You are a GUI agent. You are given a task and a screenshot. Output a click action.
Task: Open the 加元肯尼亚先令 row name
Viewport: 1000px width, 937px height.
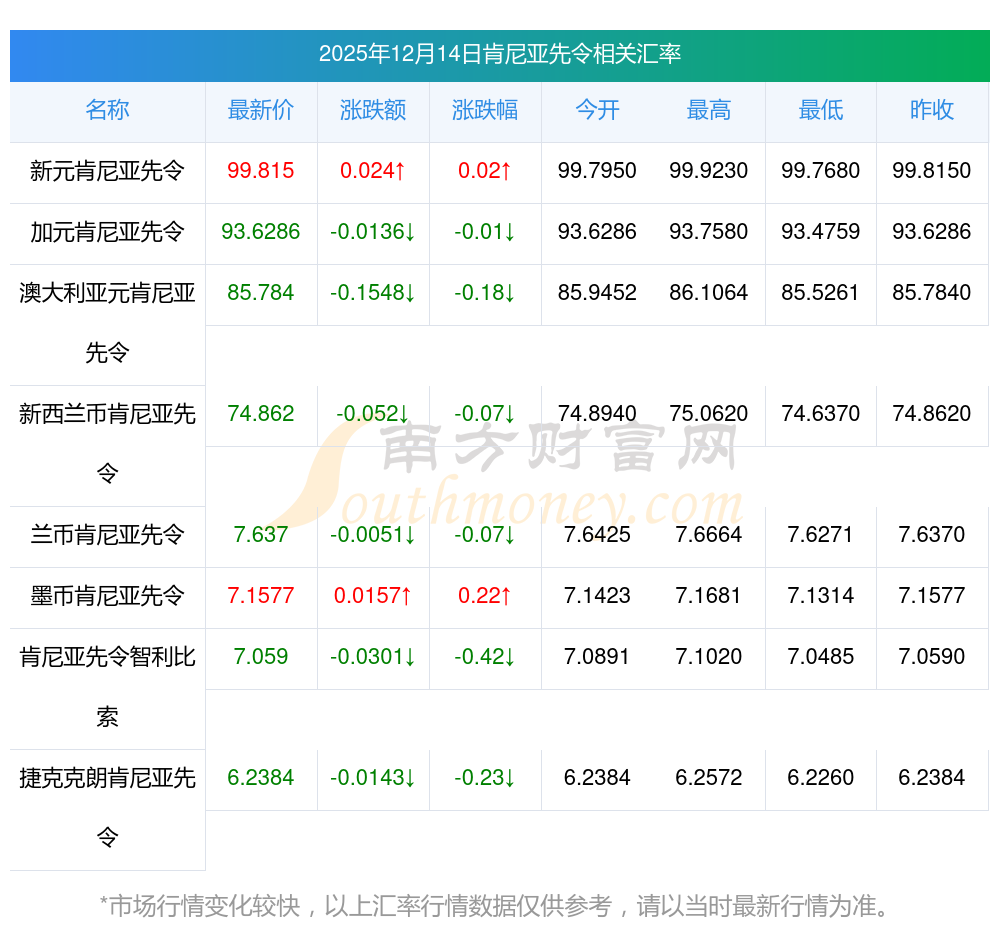107,232
